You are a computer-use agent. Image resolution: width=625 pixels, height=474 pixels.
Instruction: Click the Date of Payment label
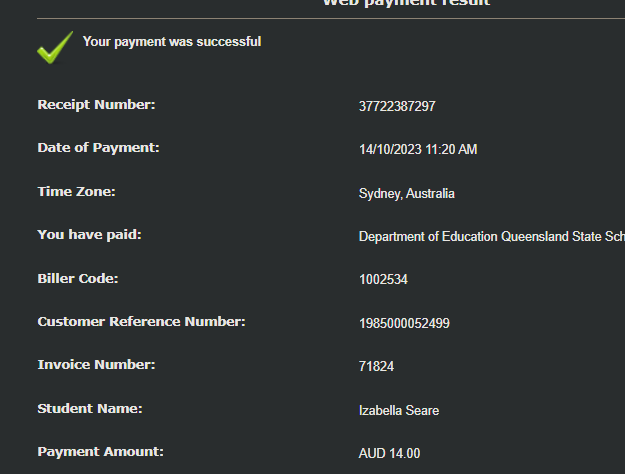98,148
